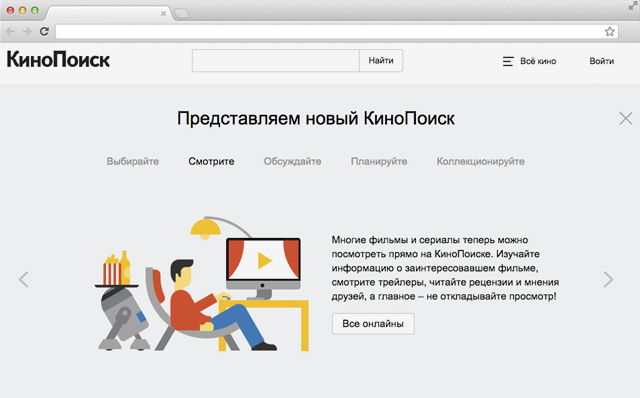Click the yellow macOS minimize button
This screenshot has height=398, width=640.
tap(23, 10)
